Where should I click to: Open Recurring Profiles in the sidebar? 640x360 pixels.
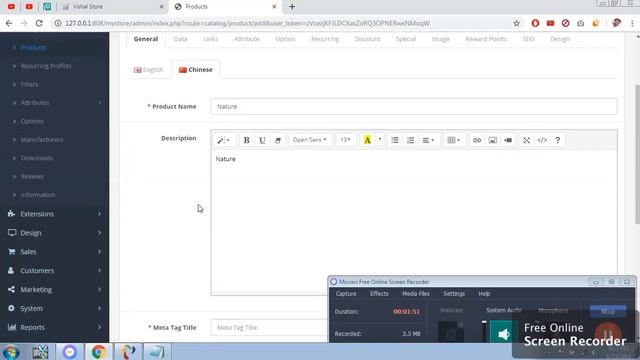[x=46, y=66]
